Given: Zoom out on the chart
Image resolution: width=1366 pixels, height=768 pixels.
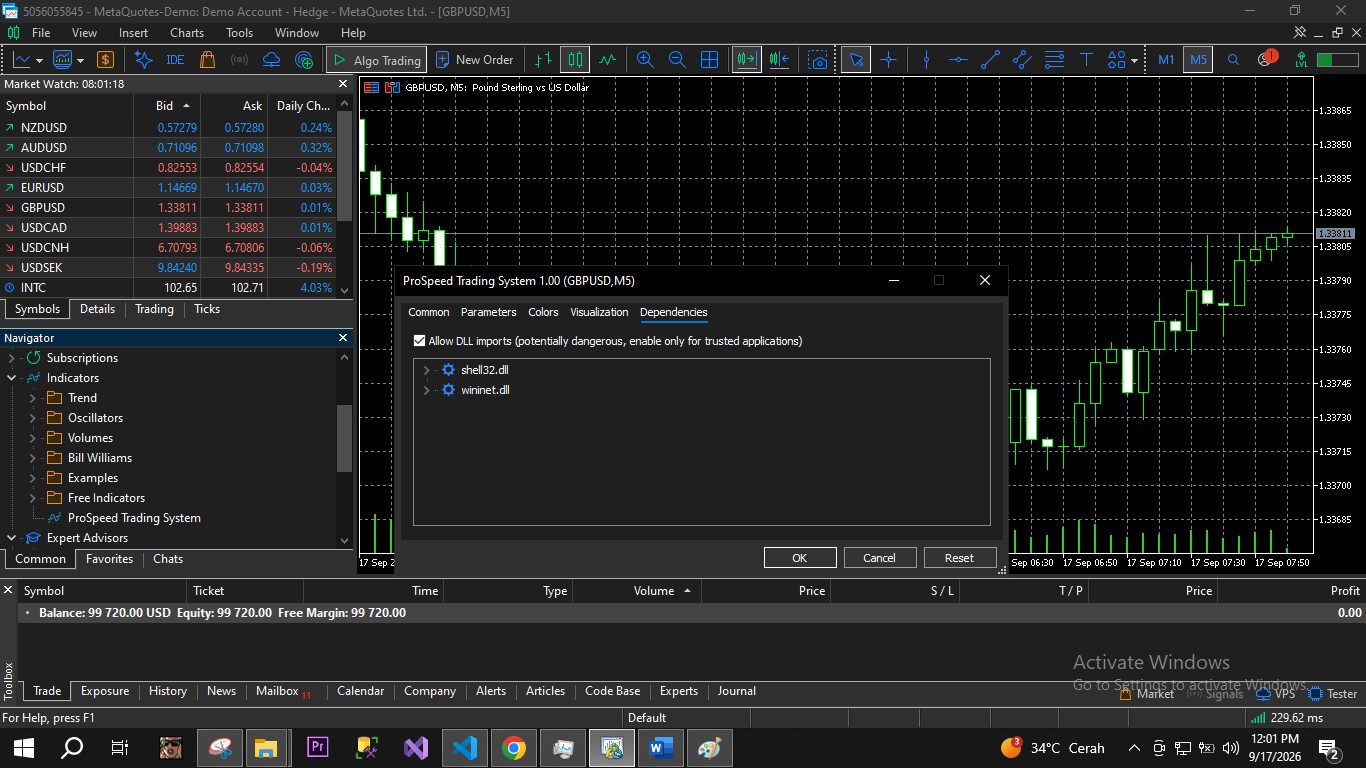Looking at the screenshot, I should click(x=677, y=60).
